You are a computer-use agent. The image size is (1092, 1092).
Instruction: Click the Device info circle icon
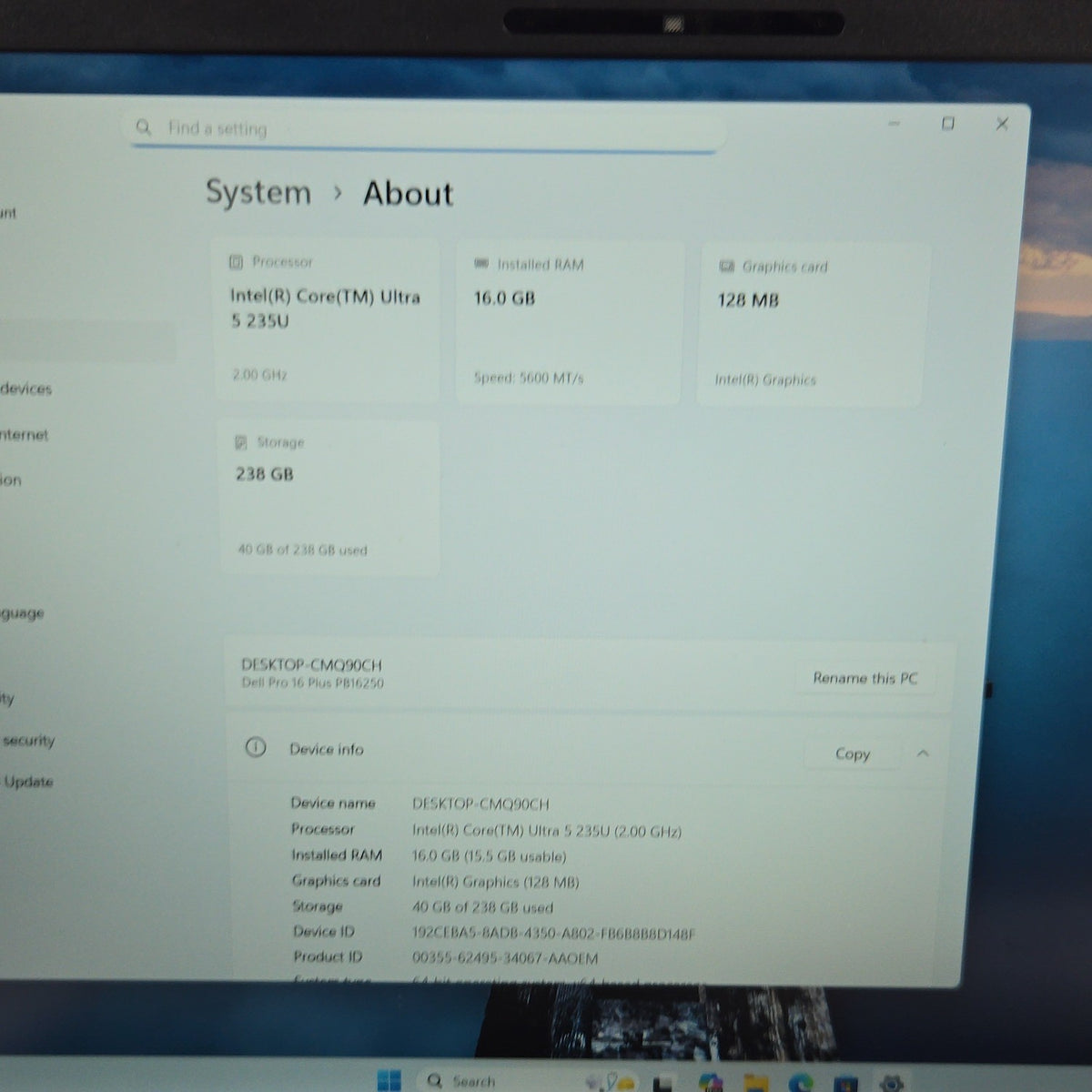click(x=256, y=748)
